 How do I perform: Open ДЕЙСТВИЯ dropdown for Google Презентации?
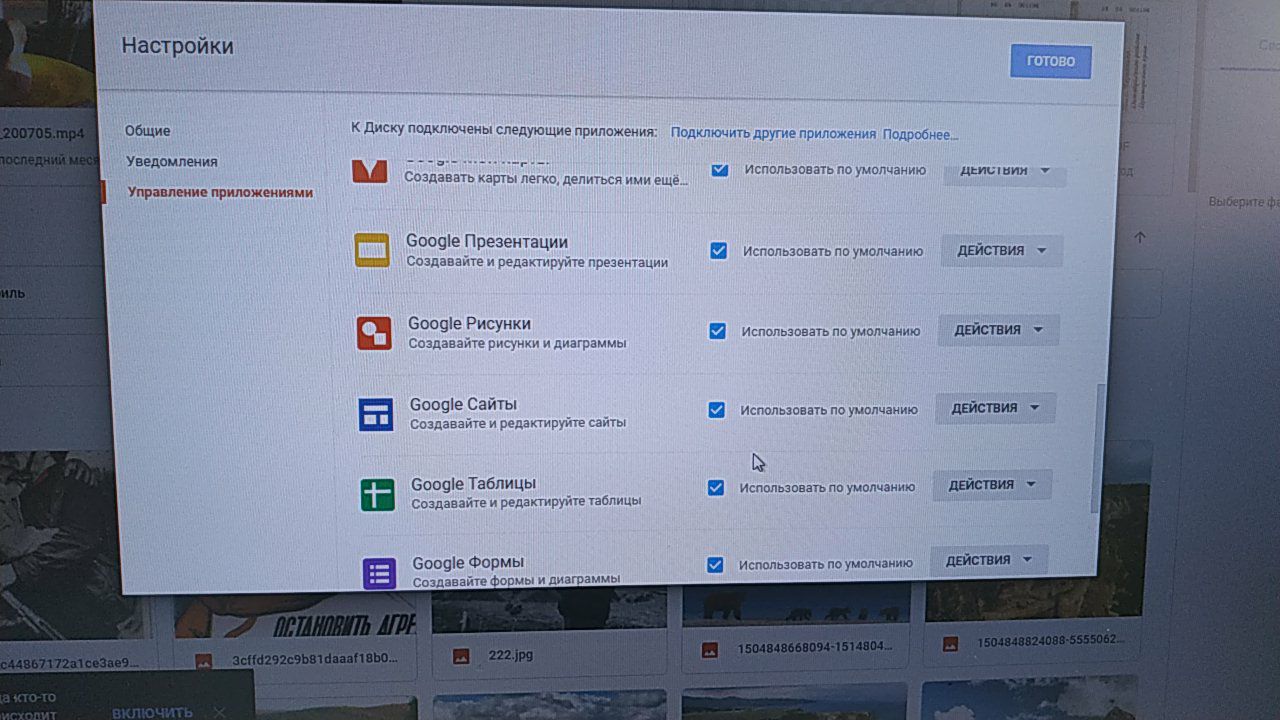point(1002,250)
